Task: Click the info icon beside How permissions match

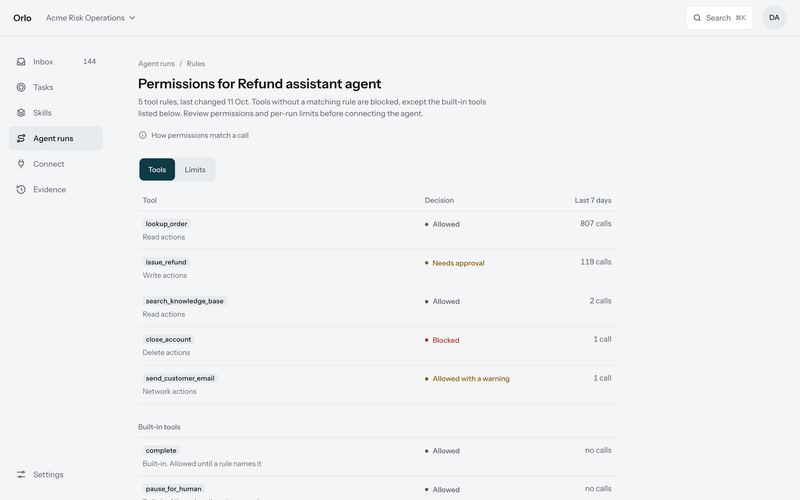Action: [x=143, y=135]
